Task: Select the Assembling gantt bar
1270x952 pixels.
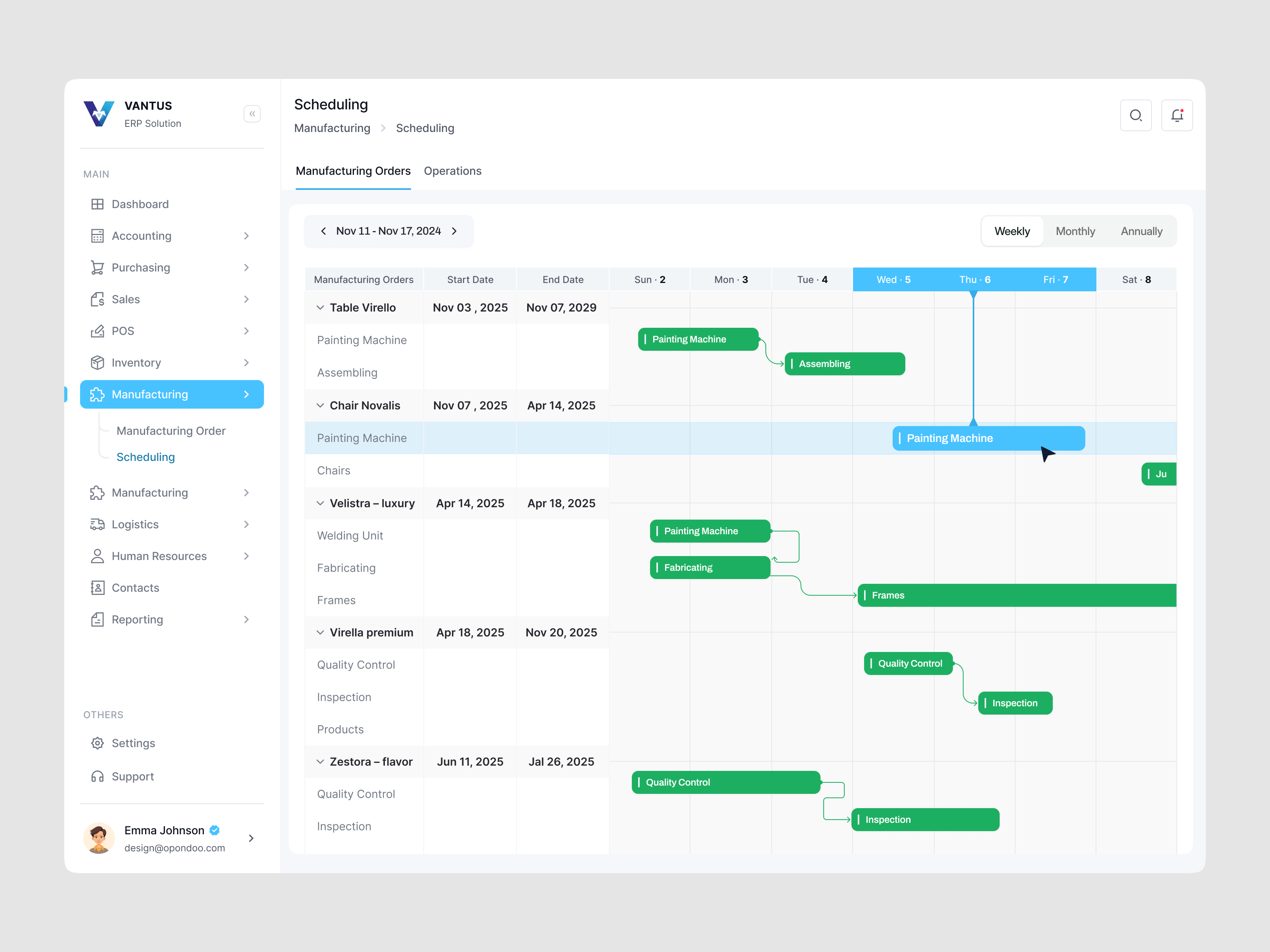Action: coord(845,364)
